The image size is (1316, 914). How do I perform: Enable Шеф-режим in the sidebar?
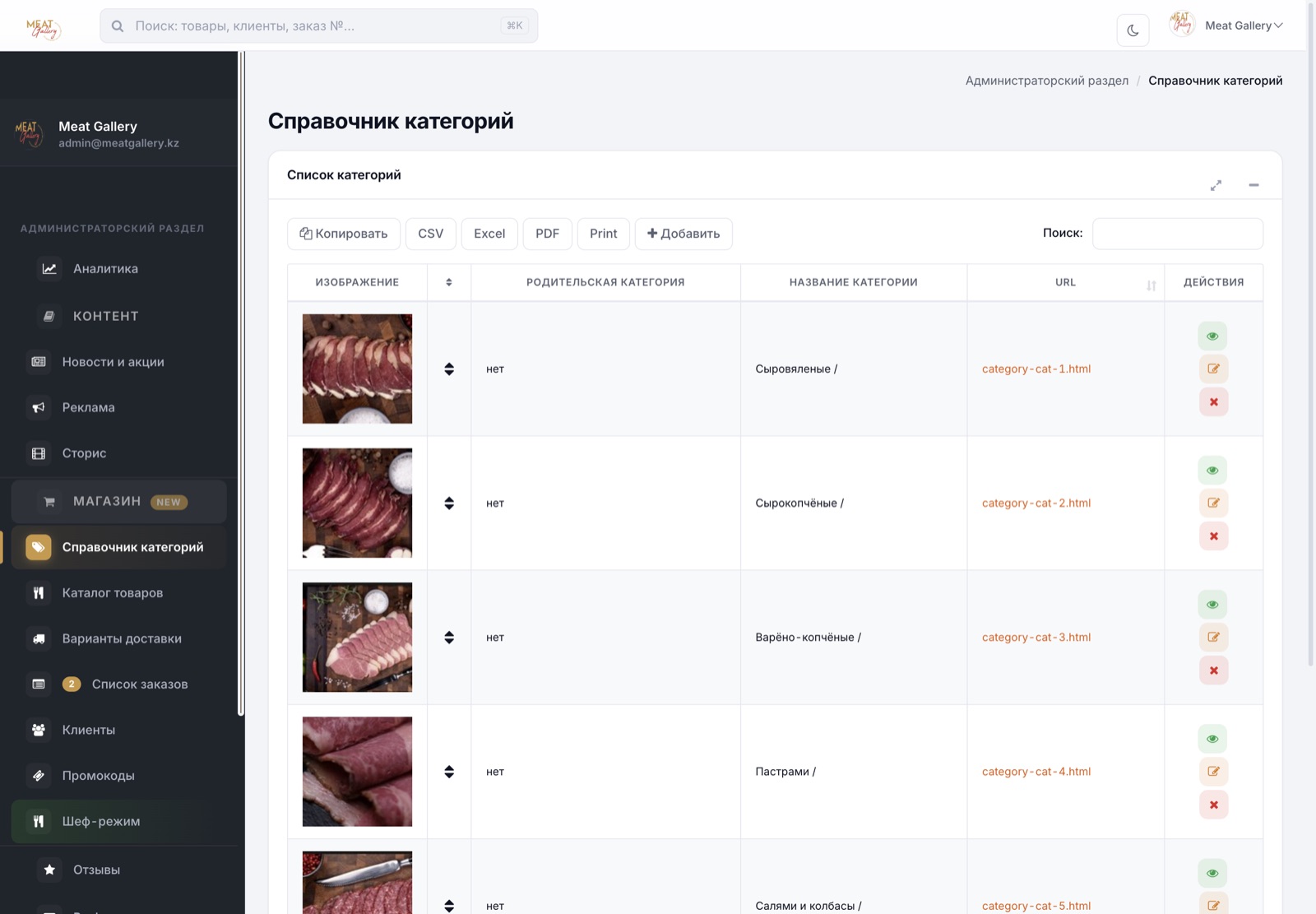click(x=120, y=821)
